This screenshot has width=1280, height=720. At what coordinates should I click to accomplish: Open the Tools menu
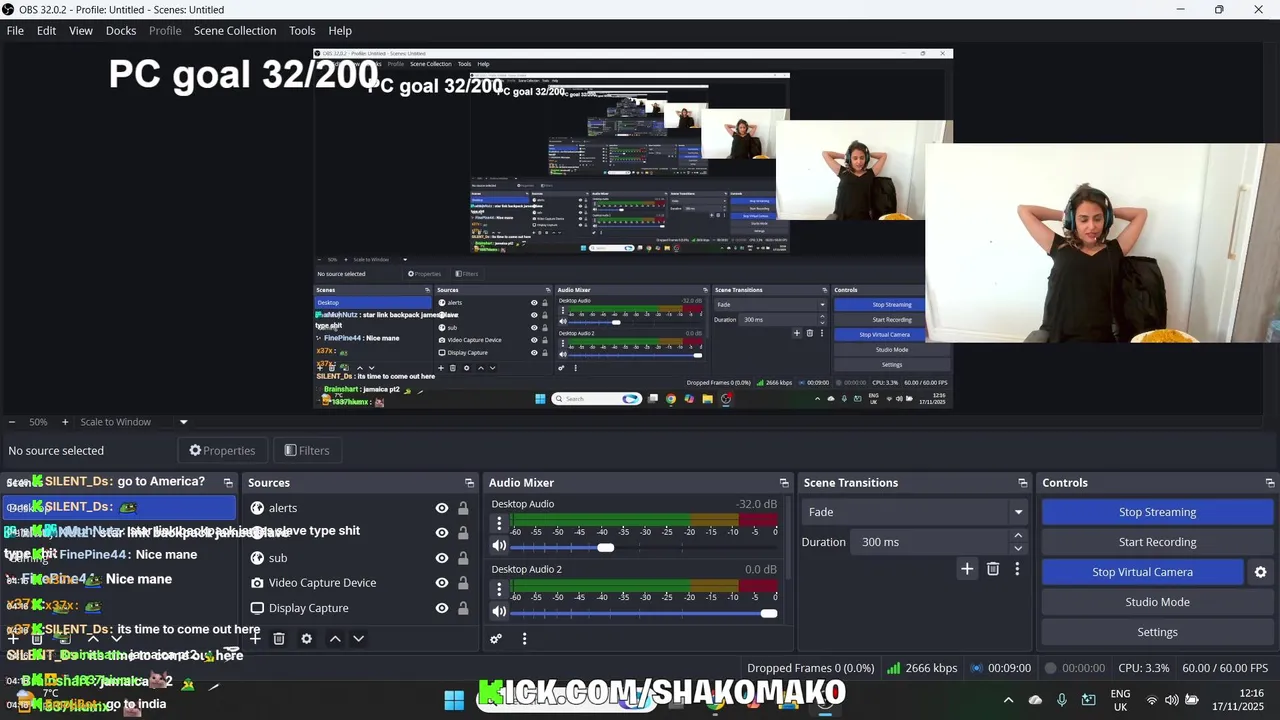[x=302, y=31]
